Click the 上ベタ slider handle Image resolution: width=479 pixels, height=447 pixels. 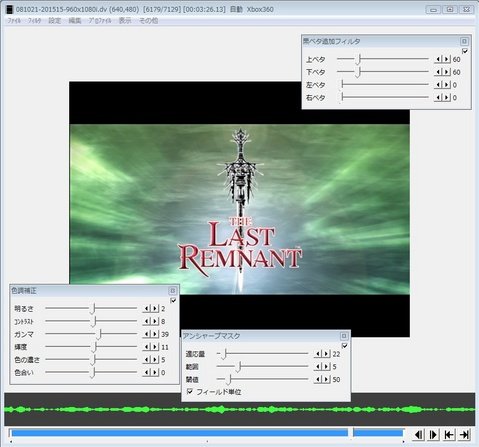(x=358, y=59)
